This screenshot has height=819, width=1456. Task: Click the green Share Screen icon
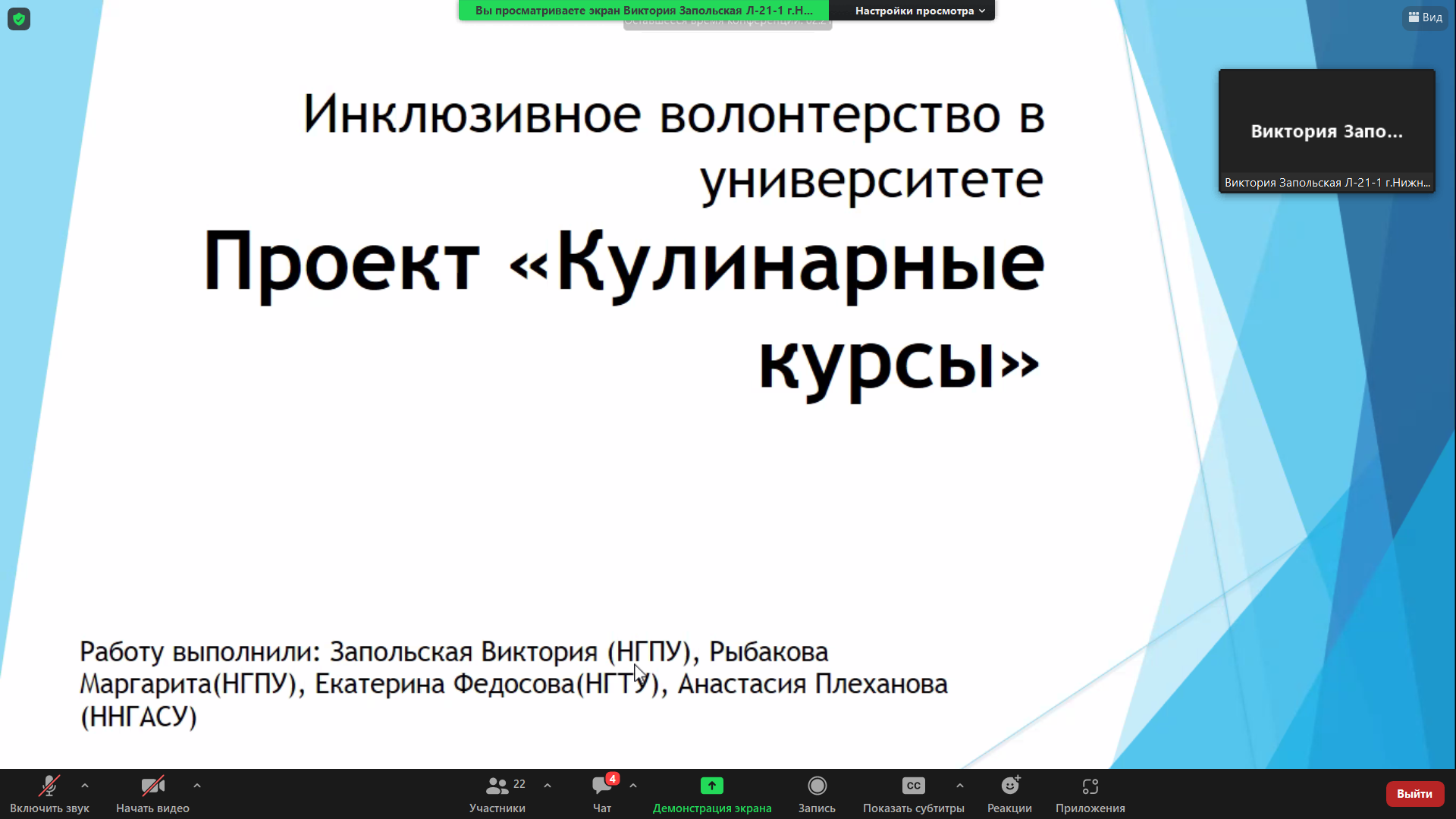(x=711, y=786)
